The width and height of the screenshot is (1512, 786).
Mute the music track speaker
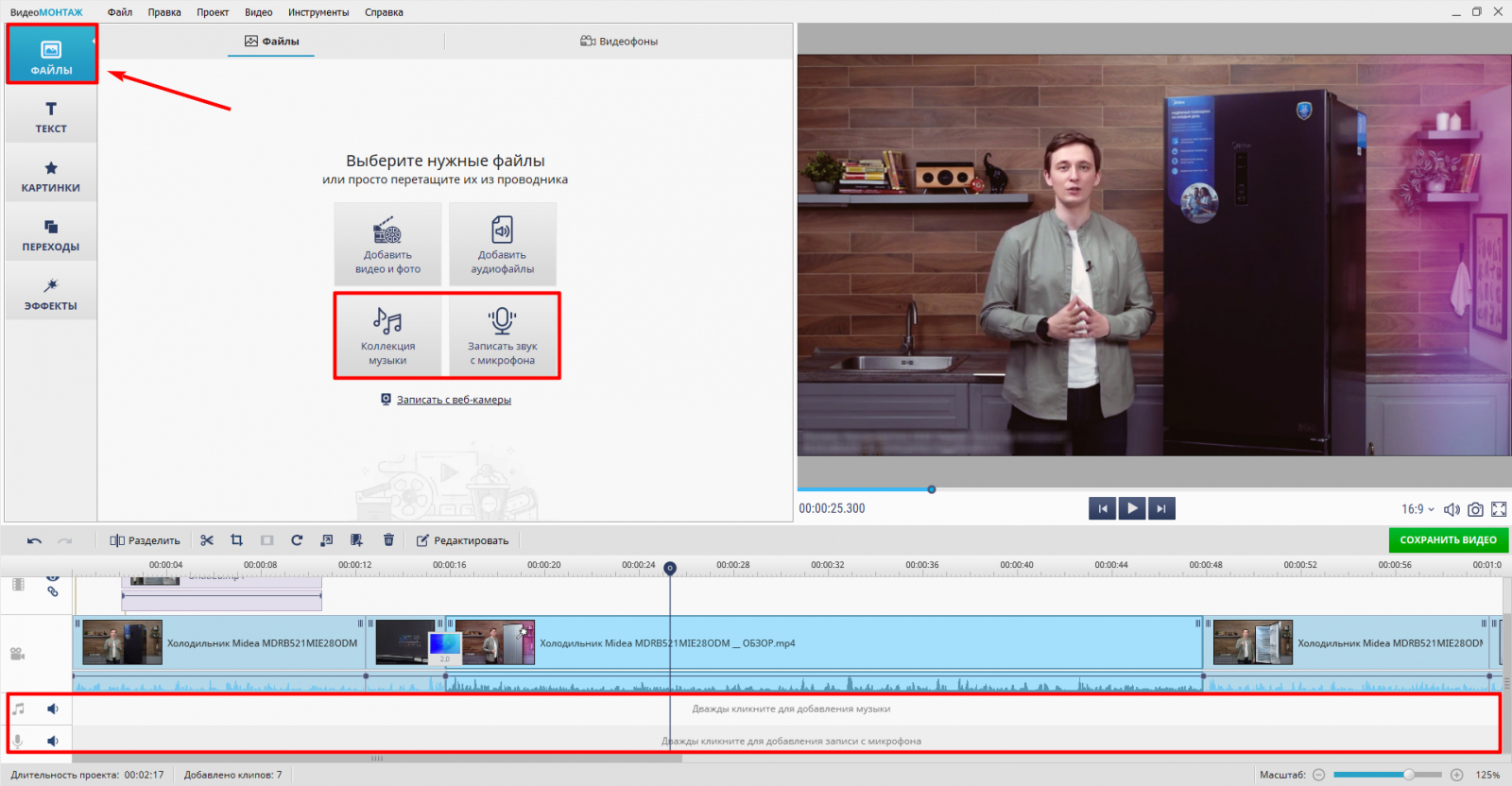pos(53,709)
